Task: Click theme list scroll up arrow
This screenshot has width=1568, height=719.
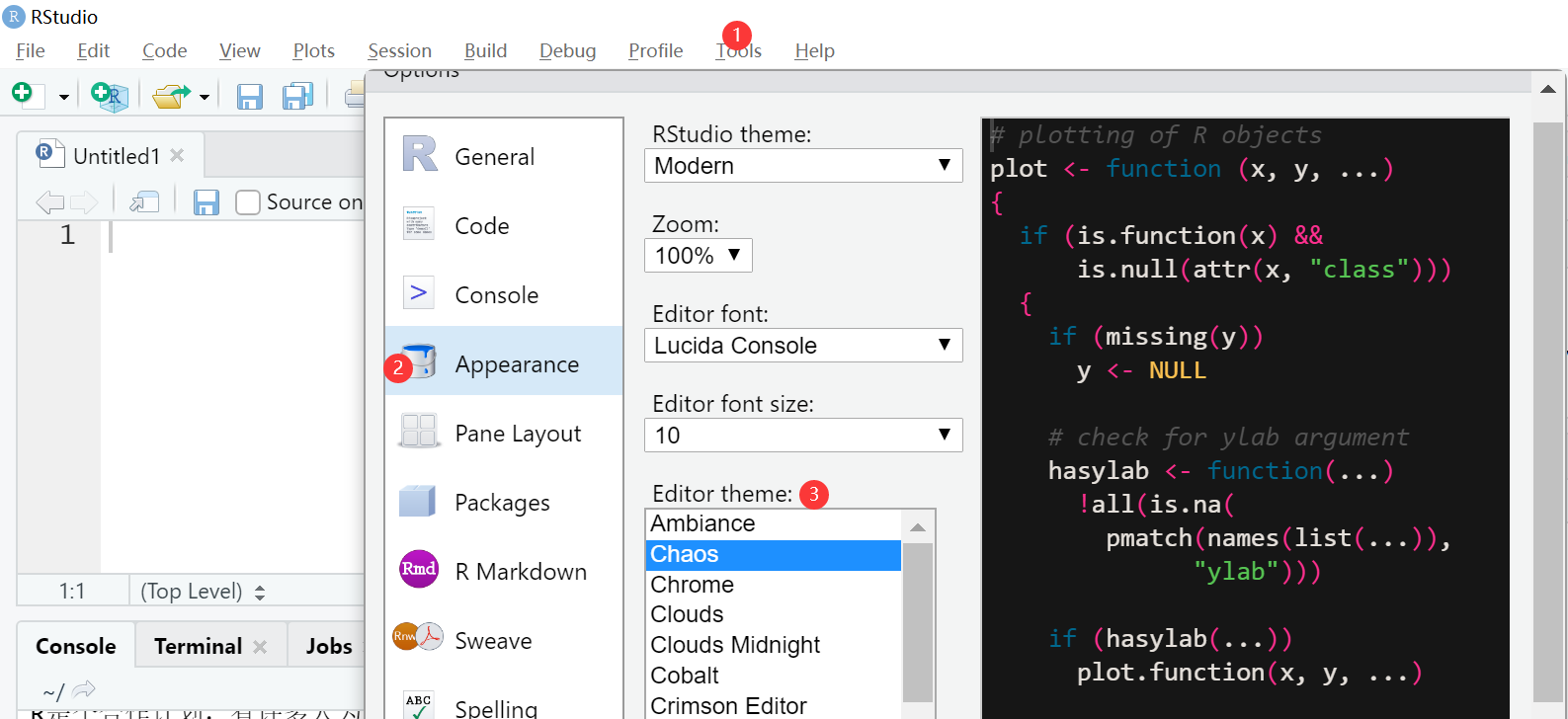Action: 918,526
